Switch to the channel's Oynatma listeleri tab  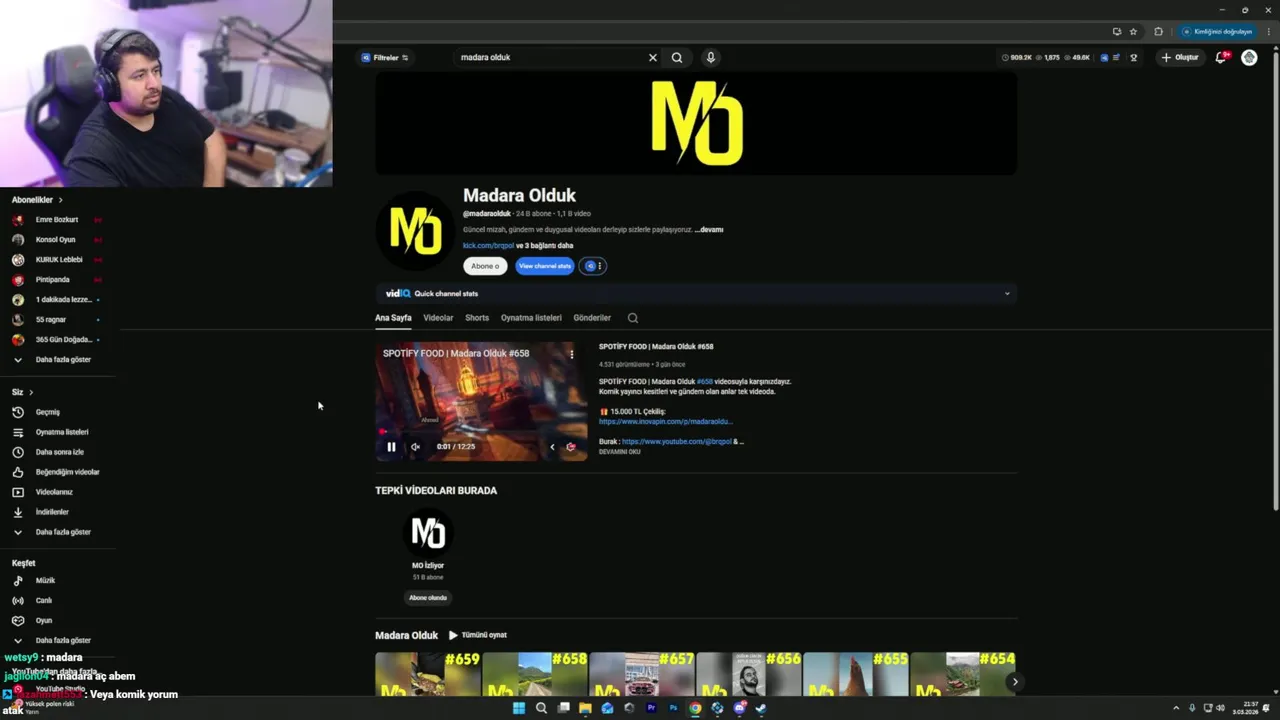pyautogui.click(x=531, y=318)
